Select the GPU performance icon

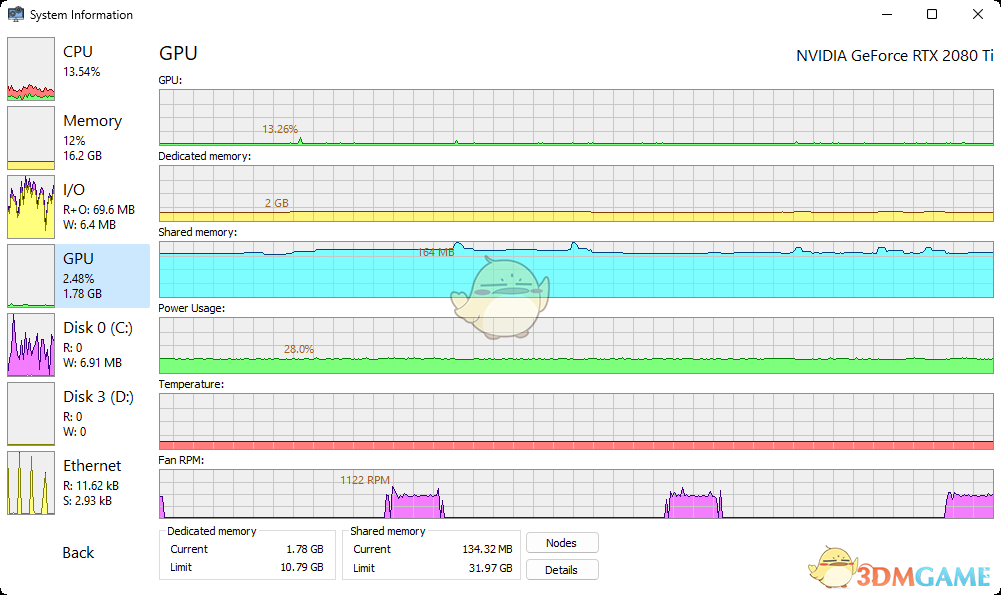click(30, 275)
